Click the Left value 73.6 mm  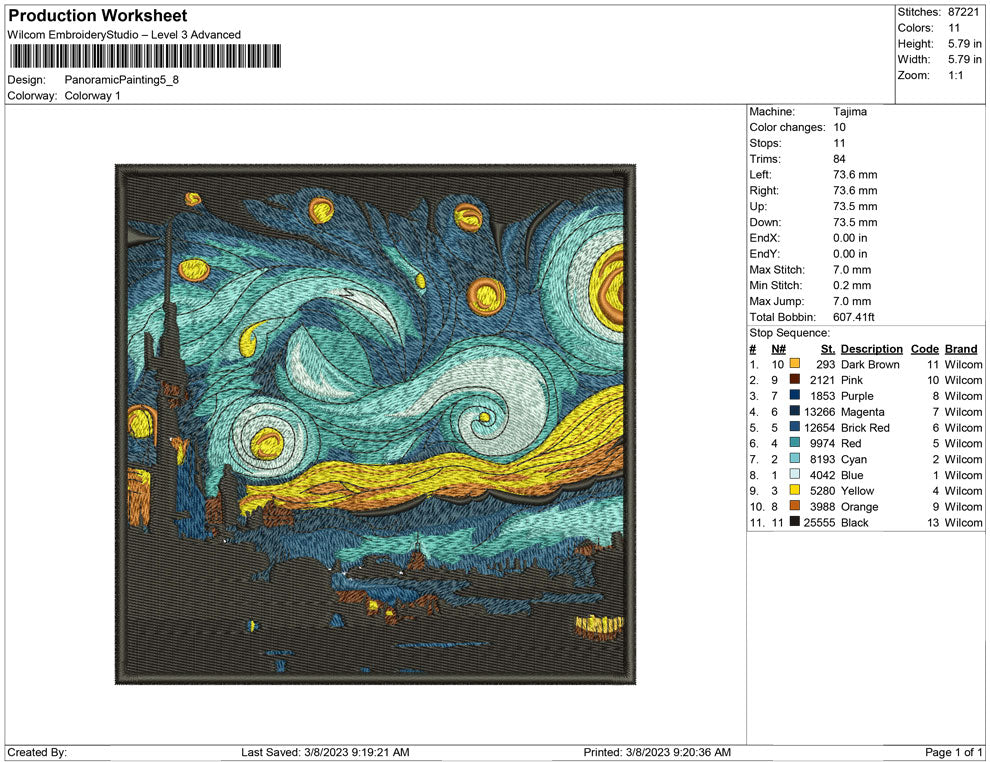tap(855, 175)
